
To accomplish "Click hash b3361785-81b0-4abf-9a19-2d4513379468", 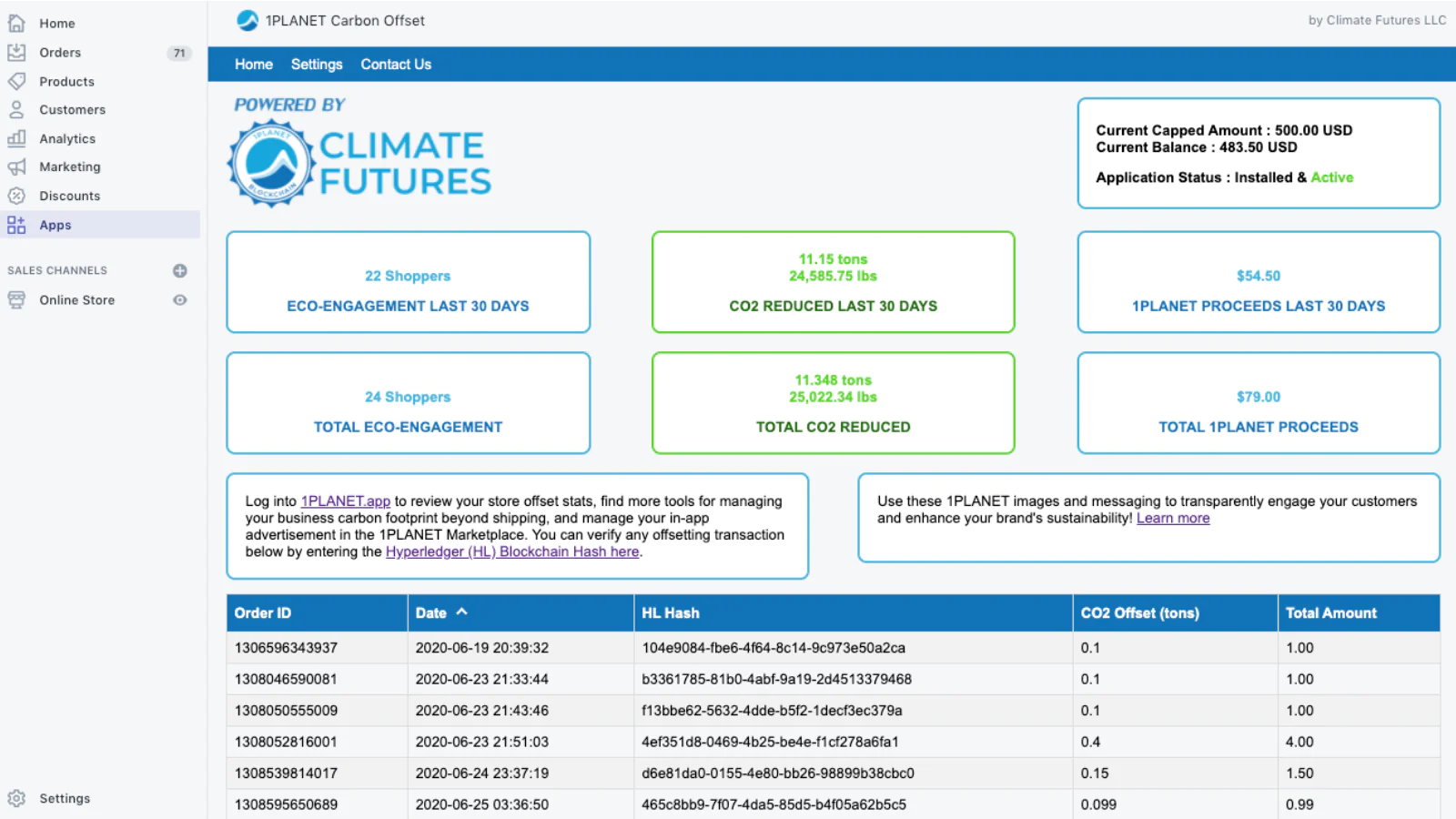I will (x=776, y=679).
